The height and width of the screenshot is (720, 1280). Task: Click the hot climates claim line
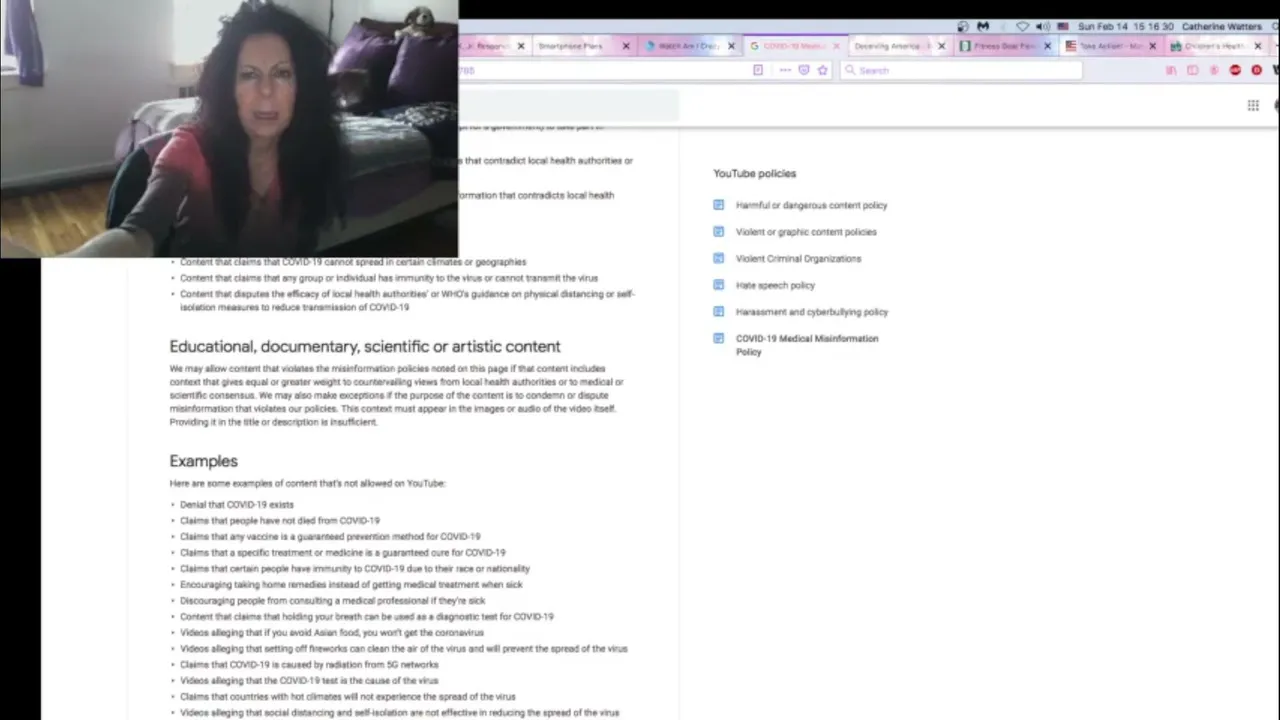coord(348,697)
